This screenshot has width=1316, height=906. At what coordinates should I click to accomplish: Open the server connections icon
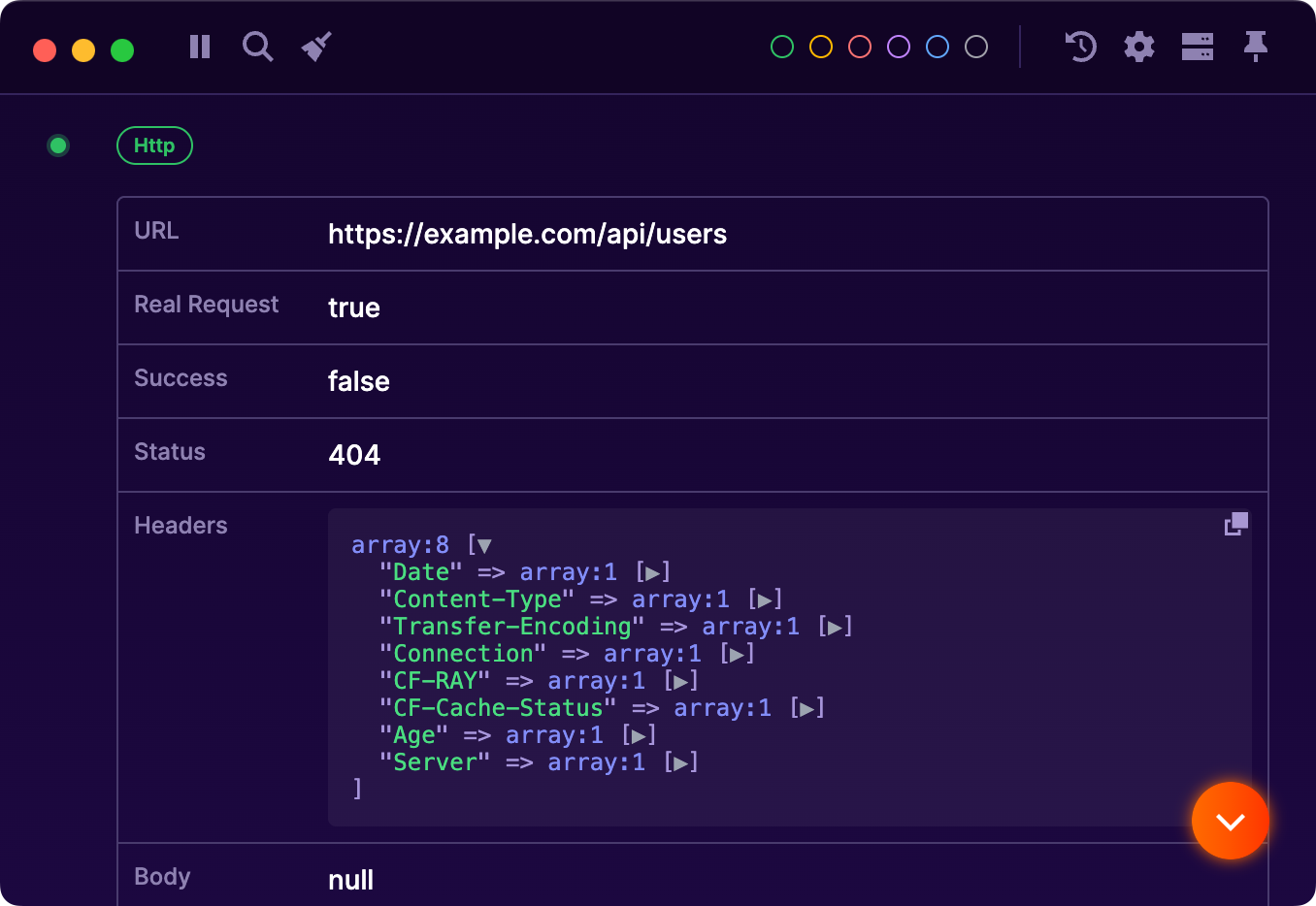[x=1197, y=46]
